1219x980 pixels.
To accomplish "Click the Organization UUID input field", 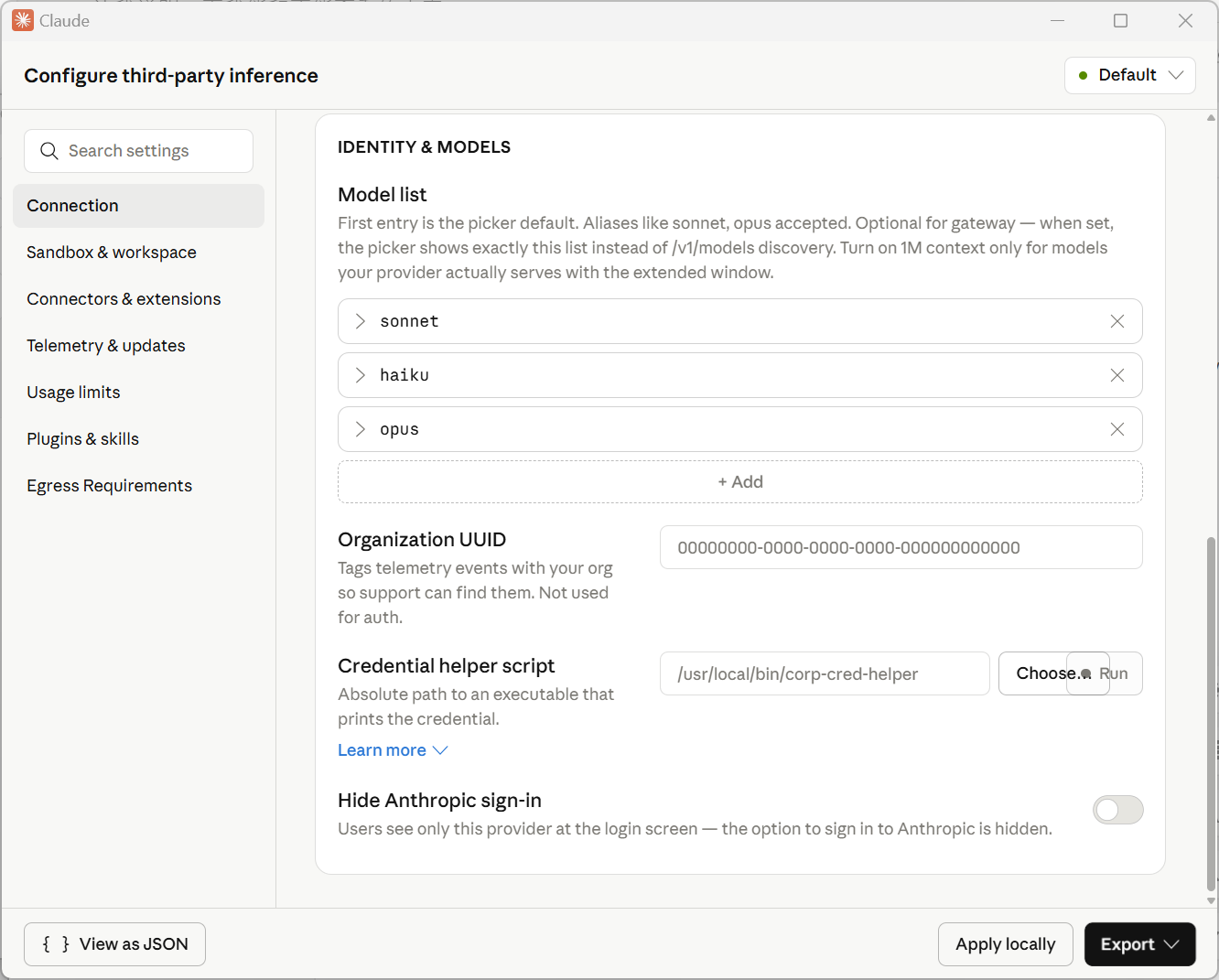I will [x=901, y=547].
